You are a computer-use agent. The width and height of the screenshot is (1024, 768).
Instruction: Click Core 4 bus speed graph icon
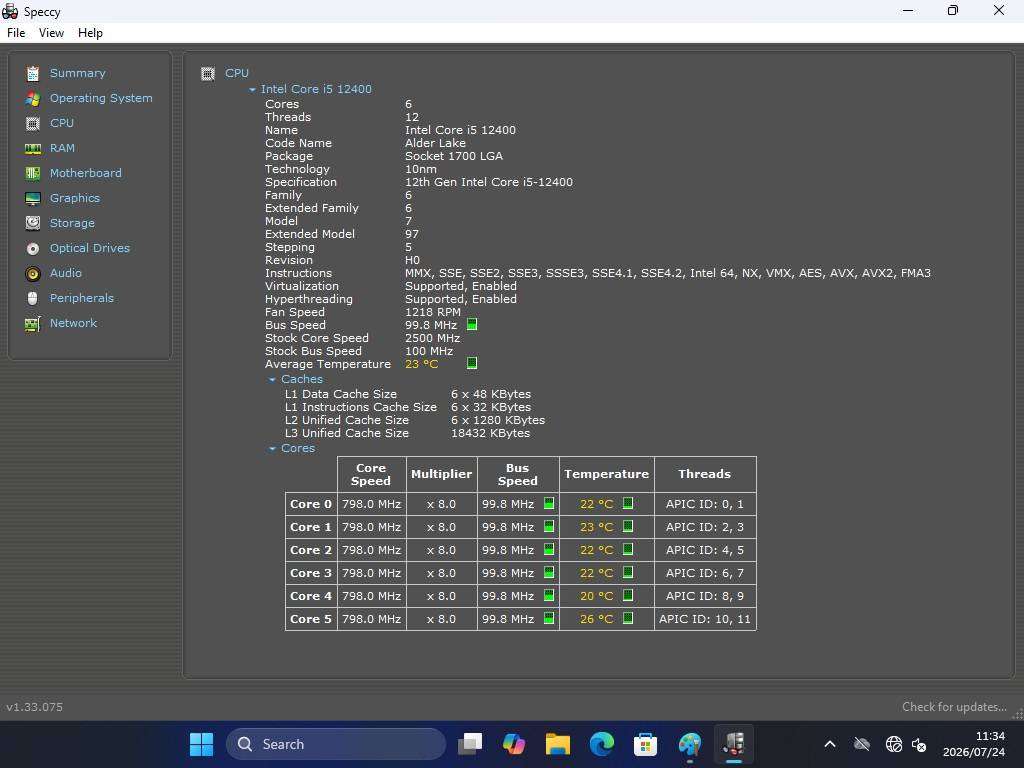[549, 595]
